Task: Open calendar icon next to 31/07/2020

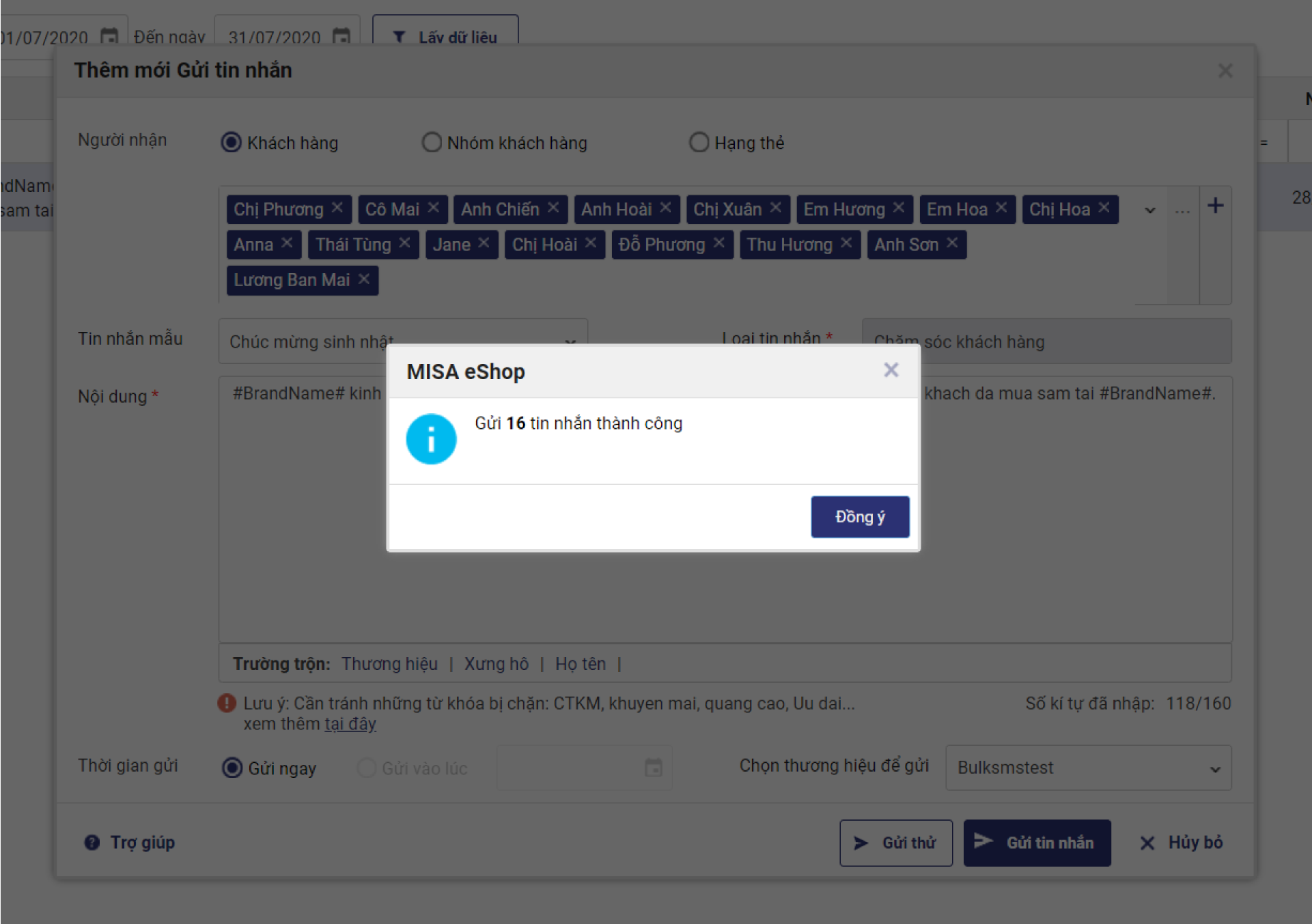Action: click(x=341, y=36)
